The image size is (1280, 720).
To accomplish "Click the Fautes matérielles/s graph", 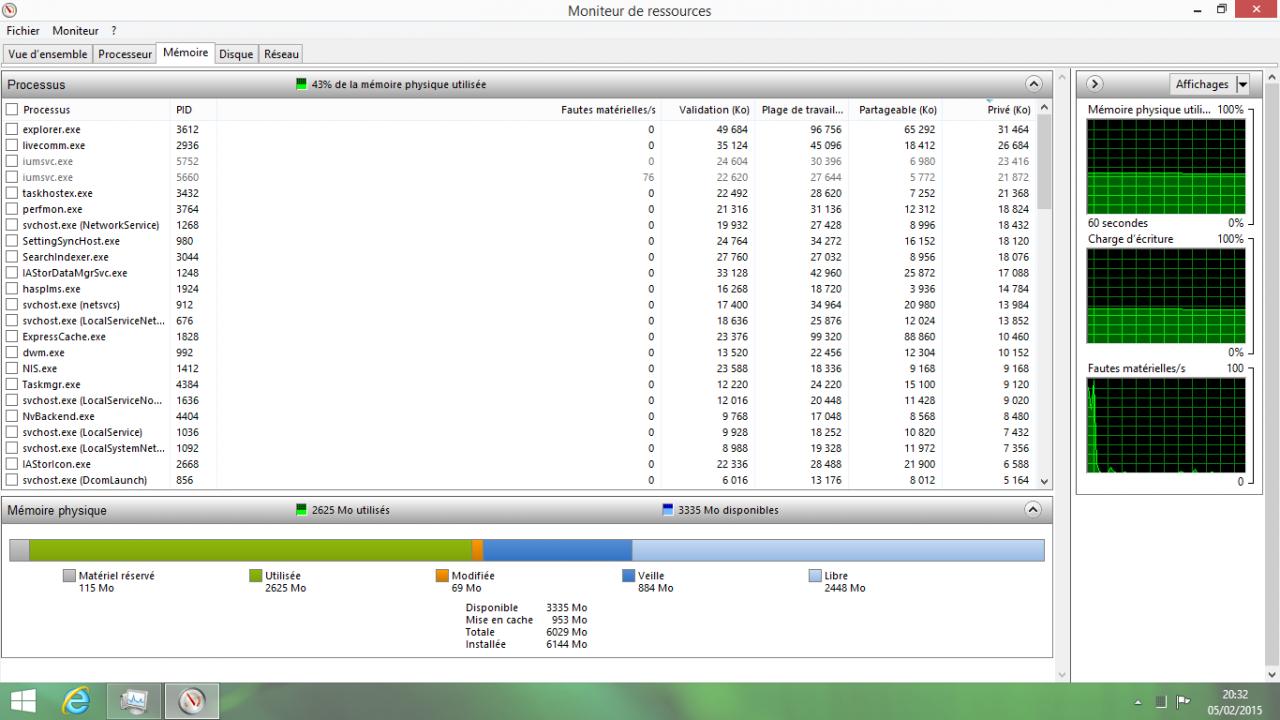I will coord(1166,425).
